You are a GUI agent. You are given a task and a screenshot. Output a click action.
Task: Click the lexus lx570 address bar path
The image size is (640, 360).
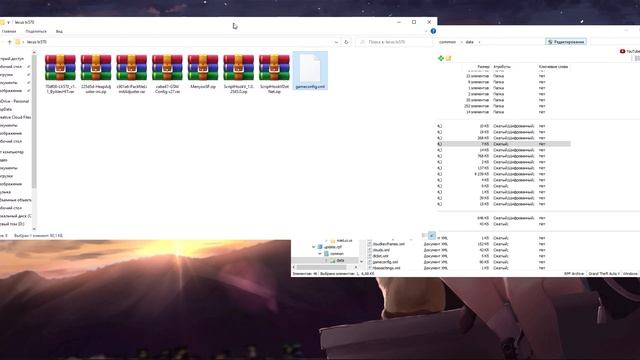[x=36, y=42]
